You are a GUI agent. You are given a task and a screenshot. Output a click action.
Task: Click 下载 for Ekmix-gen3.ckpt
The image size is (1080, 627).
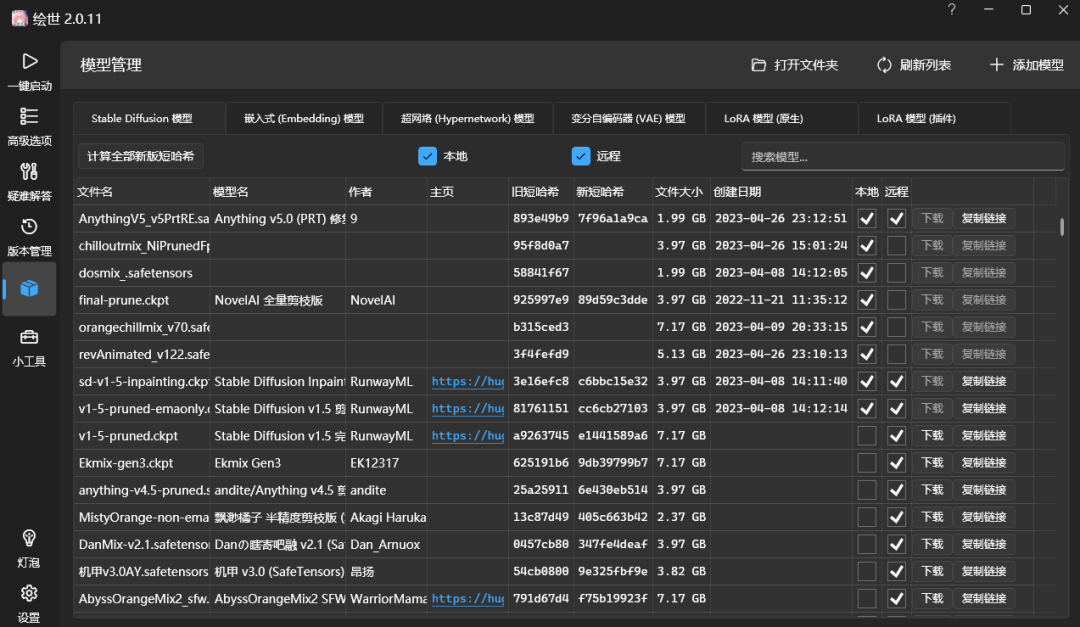point(932,463)
